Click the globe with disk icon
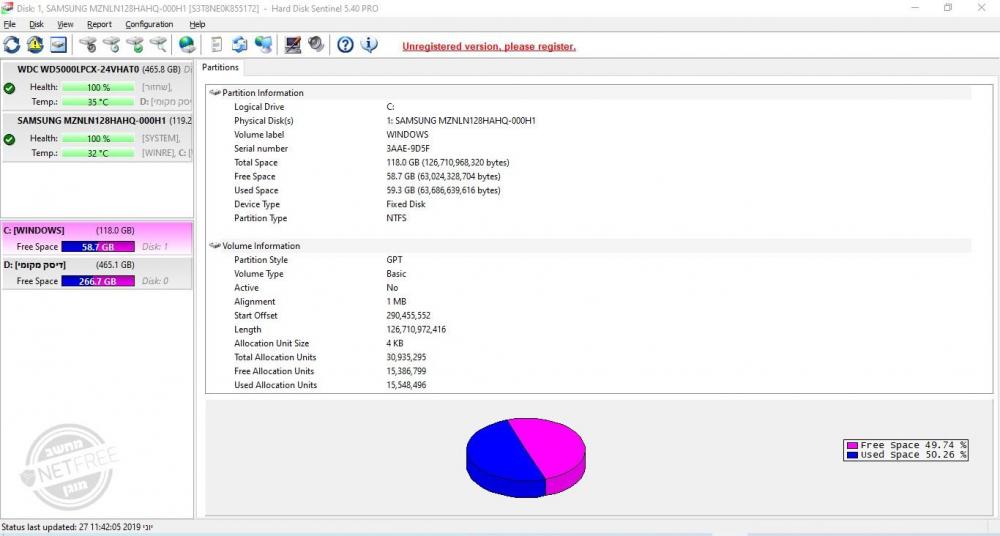The height and width of the screenshot is (536, 1000). tap(186, 45)
